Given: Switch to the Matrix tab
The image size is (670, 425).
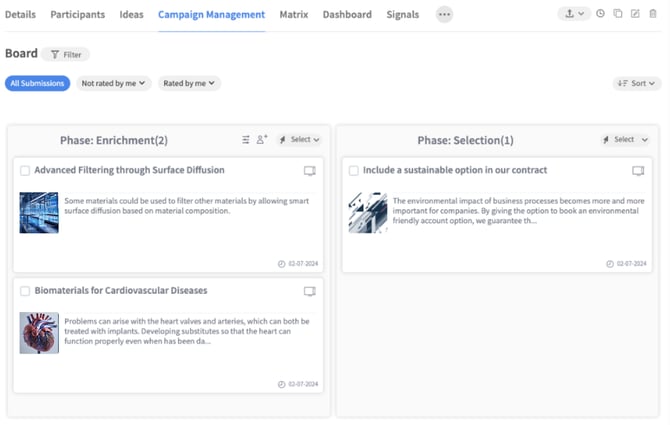Looking at the screenshot, I should [294, 15].
